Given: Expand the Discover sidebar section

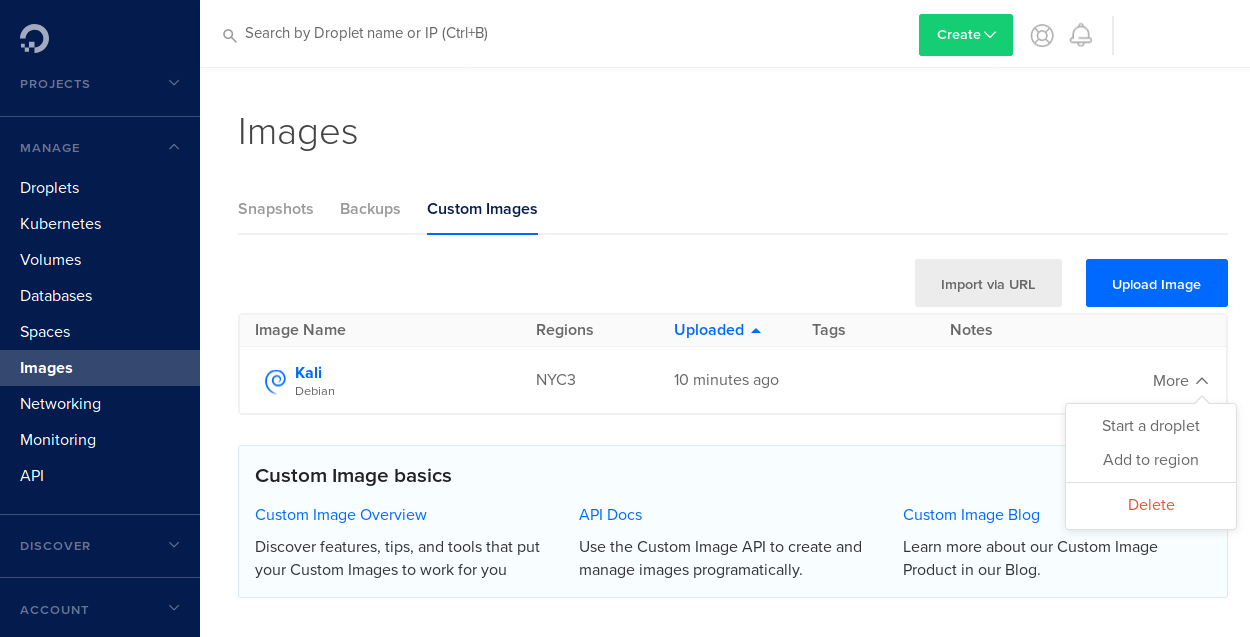Looking at the screenshot, I should (174, 545).
